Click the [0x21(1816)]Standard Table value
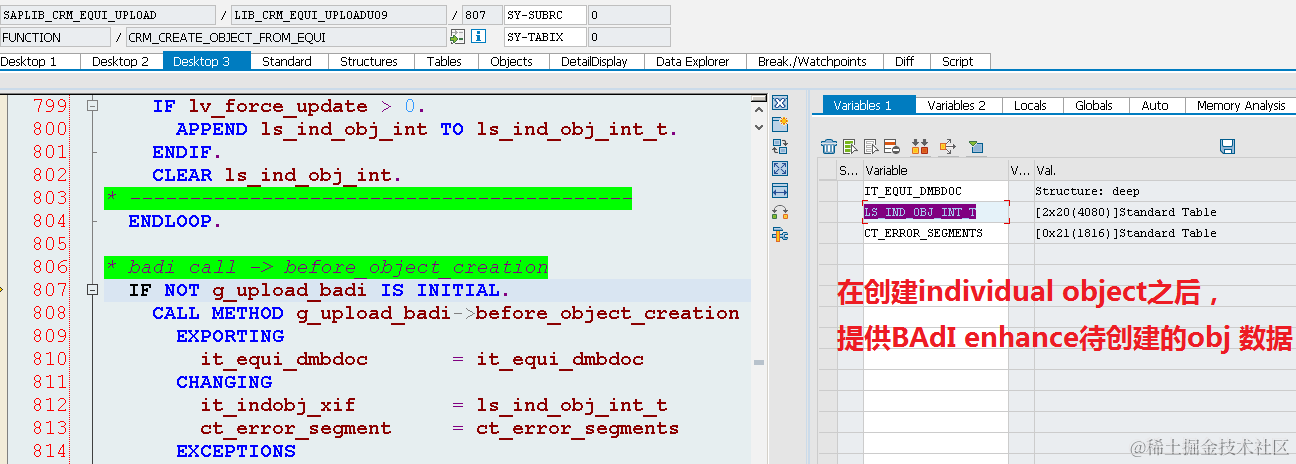This screenshot has height=464, width=1296. click(1163, 233)
